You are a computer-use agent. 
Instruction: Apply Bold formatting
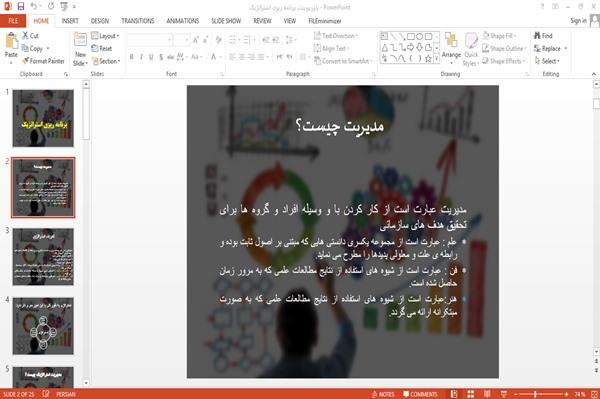[131, 57]
